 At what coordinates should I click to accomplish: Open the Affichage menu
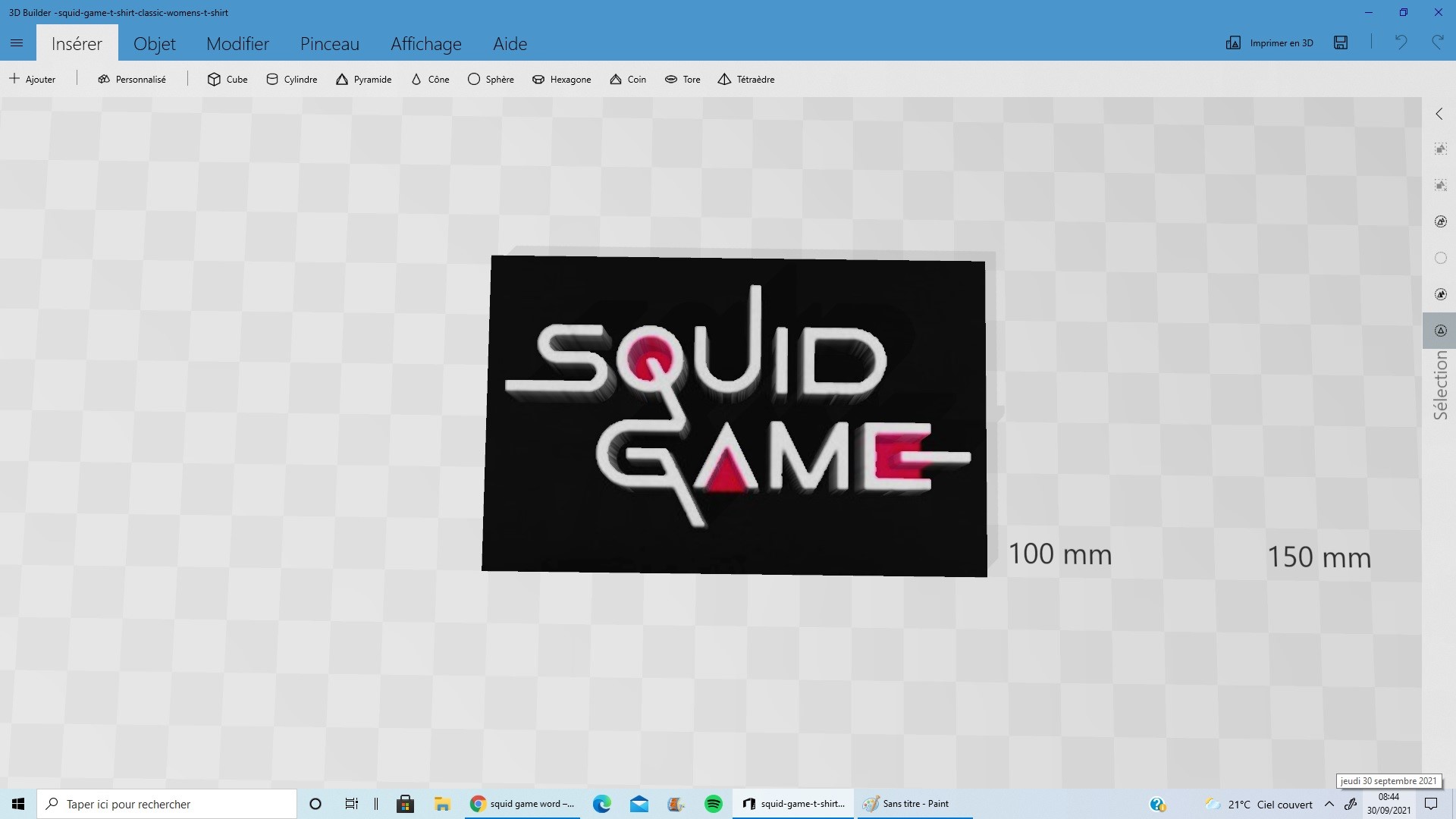coord(425,44)
